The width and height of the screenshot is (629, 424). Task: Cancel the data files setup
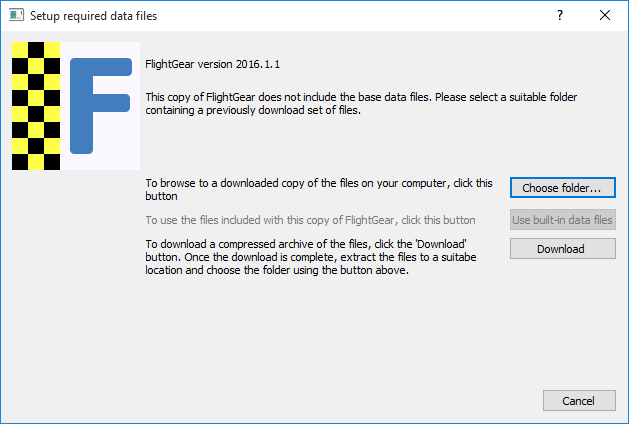[579, 401]
